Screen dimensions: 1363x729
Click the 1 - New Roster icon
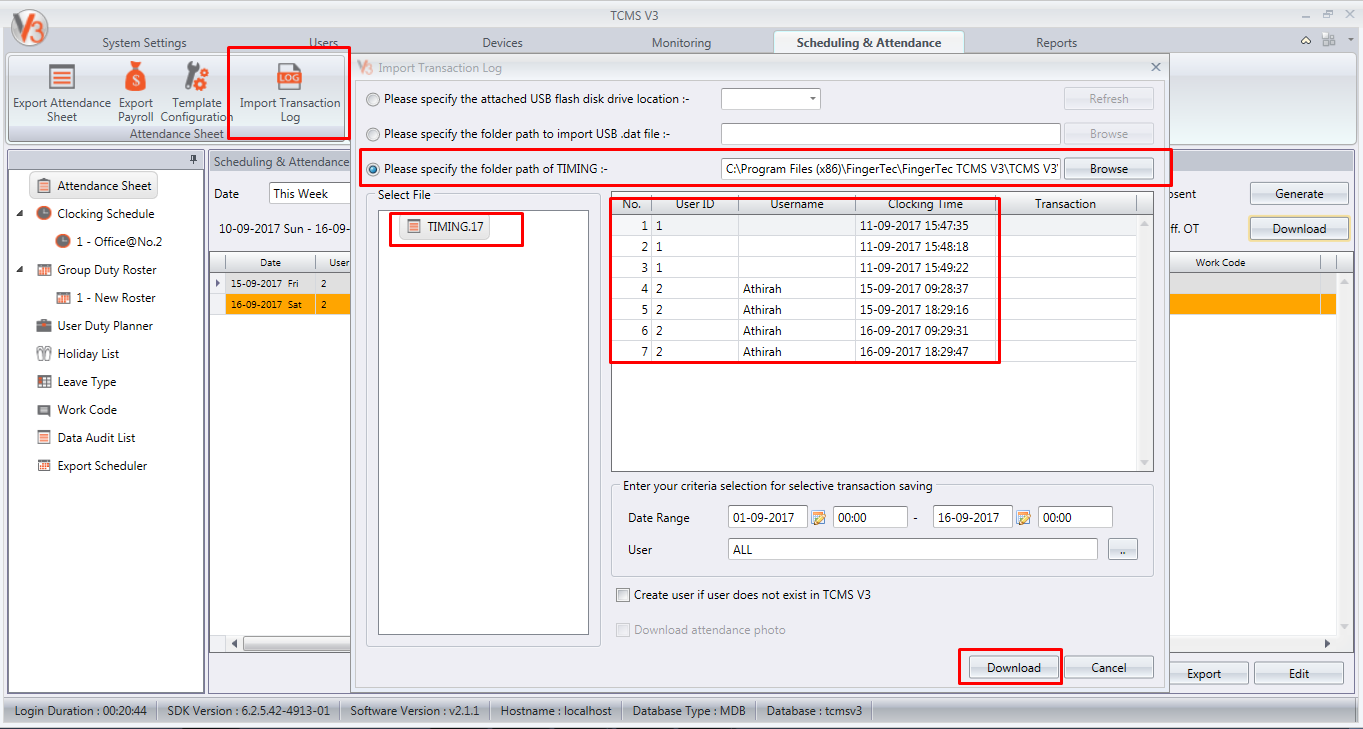(63, 298)
